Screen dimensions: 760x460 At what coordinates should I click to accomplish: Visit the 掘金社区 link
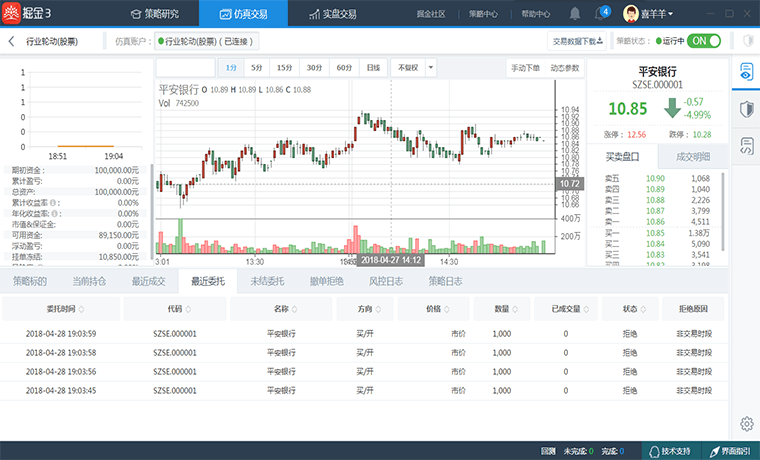pos(430,14)
